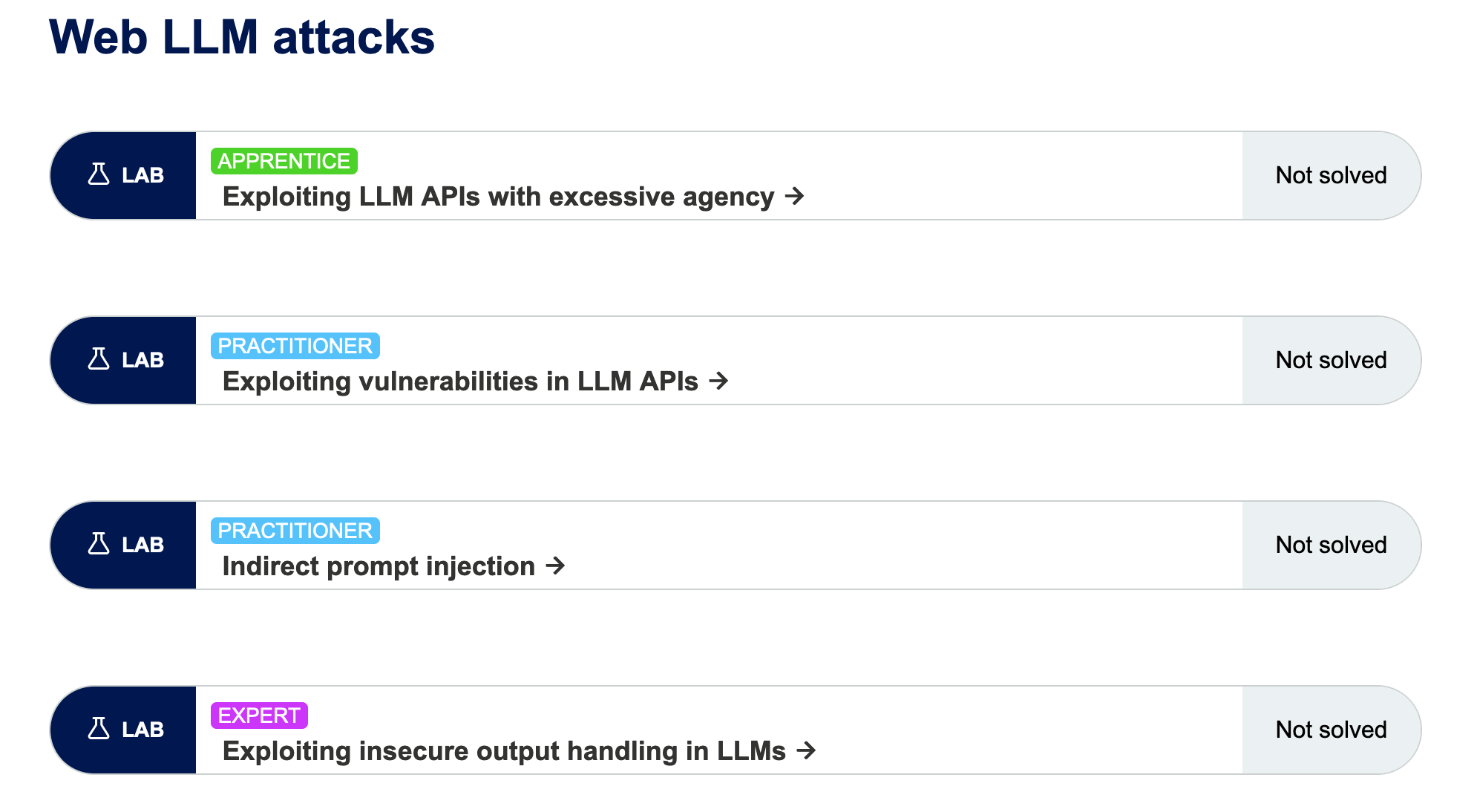The image size is (1477, 812).
Task: Click the arrow next to insecure output handling title
Action: pos(806,750)
